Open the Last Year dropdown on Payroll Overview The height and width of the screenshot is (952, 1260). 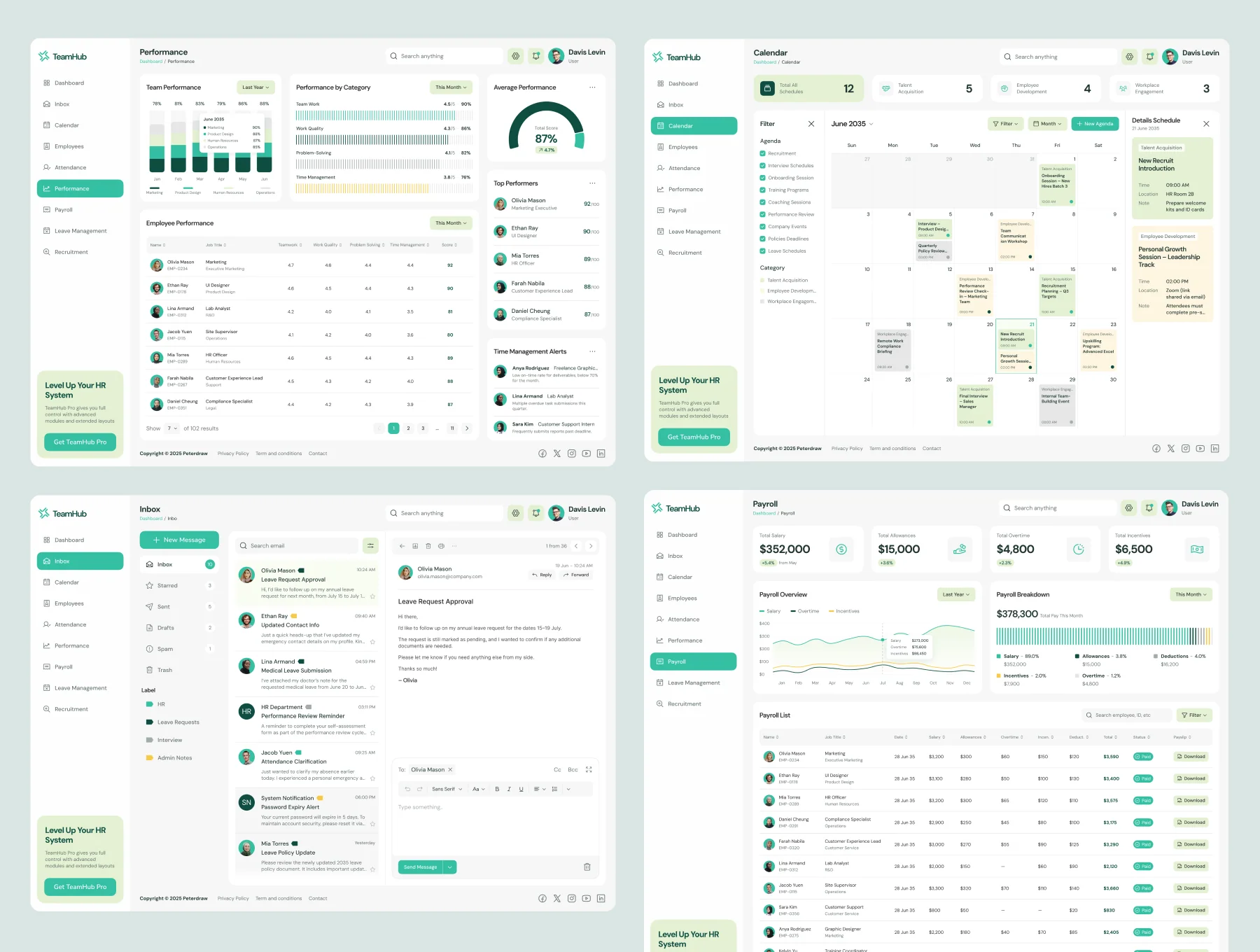point(956,594)
